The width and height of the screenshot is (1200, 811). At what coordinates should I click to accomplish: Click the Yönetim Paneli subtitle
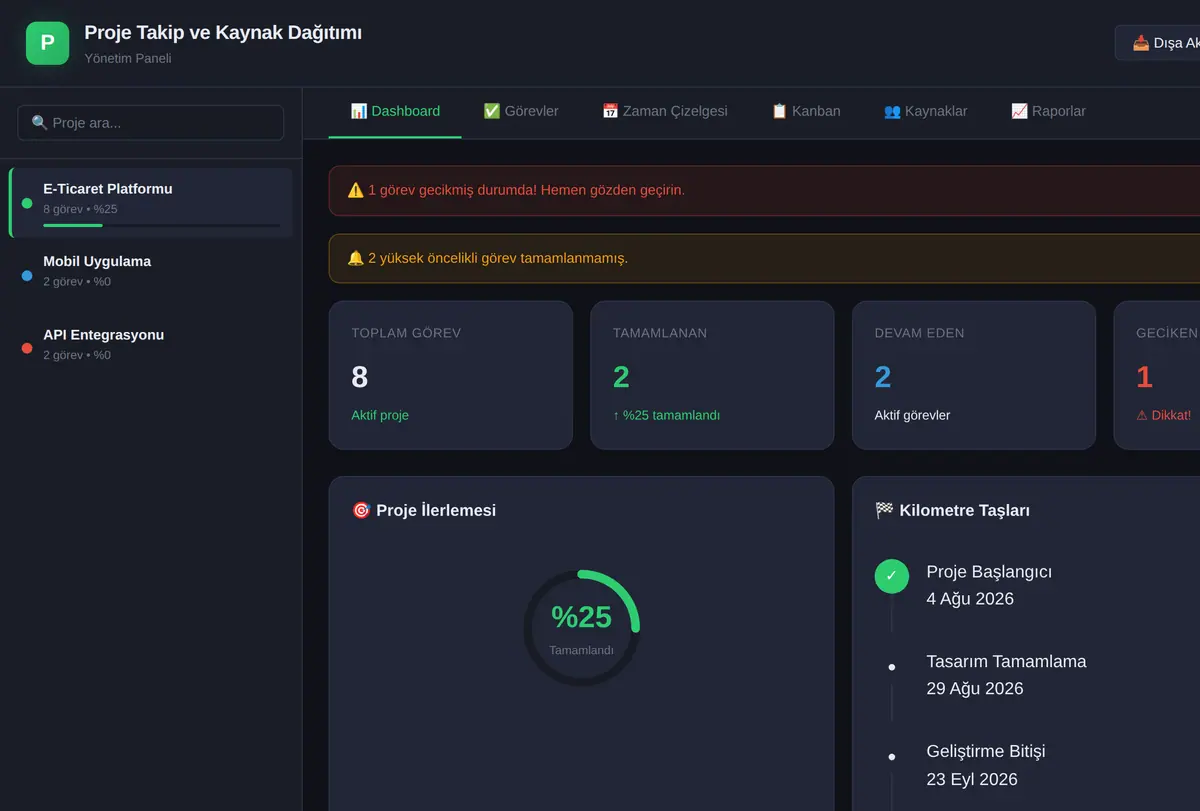point(128,58)
